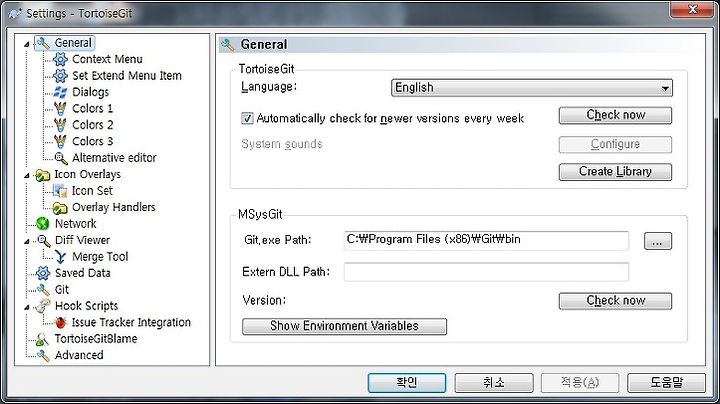This screenshot has width=720, height=404.
Task: Browse for Git.exe path with ellipsis button
Action: [658, 241]
